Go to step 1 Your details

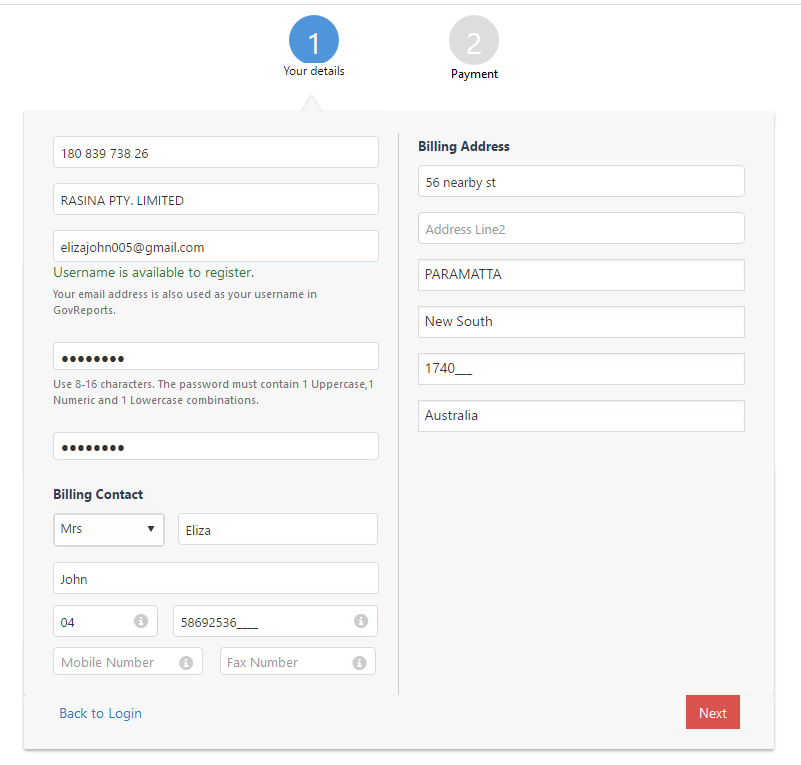click(x=314, y=42)
